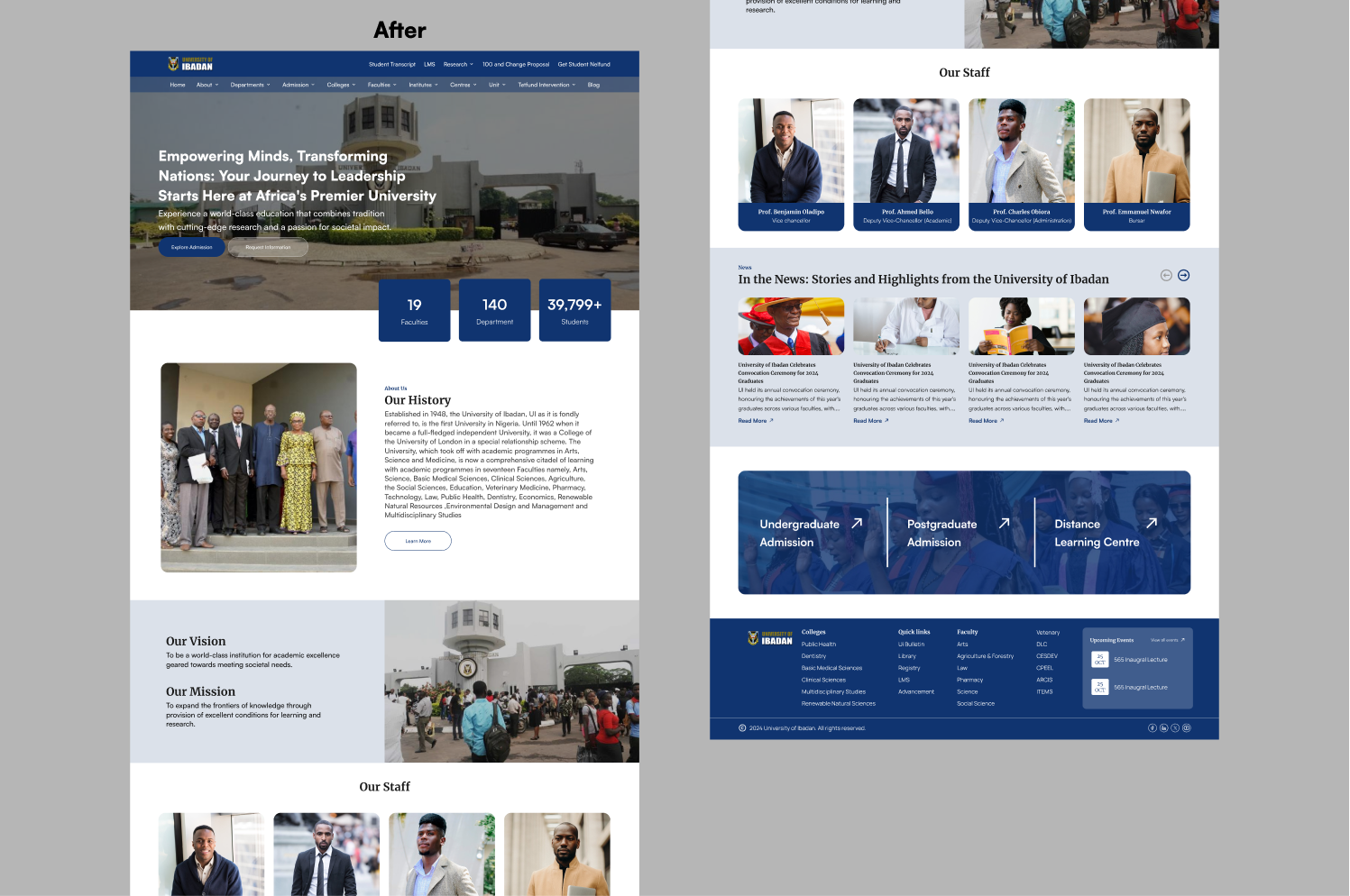Click the University of Ibadan header logo
Viewport: 1350px width, 896px height.
(190, 64)
